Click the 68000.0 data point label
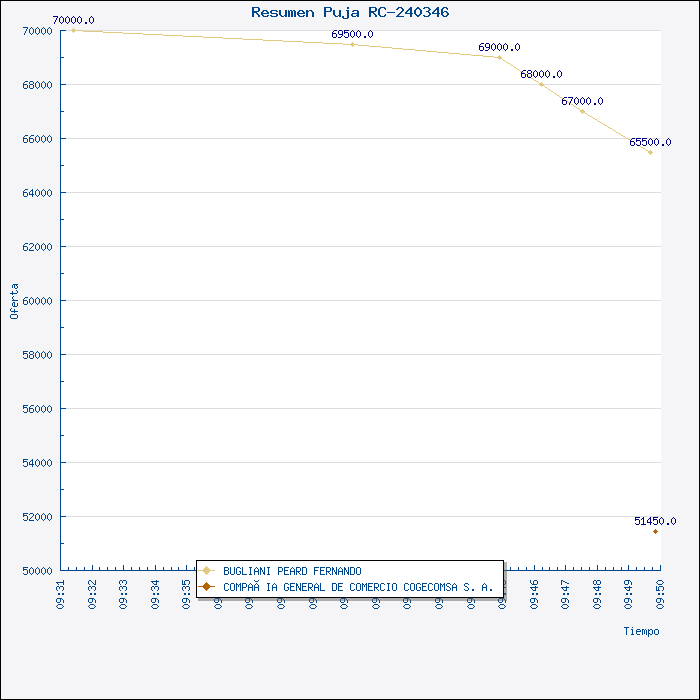Screen dimensions: 700x700 coord(541,74)
